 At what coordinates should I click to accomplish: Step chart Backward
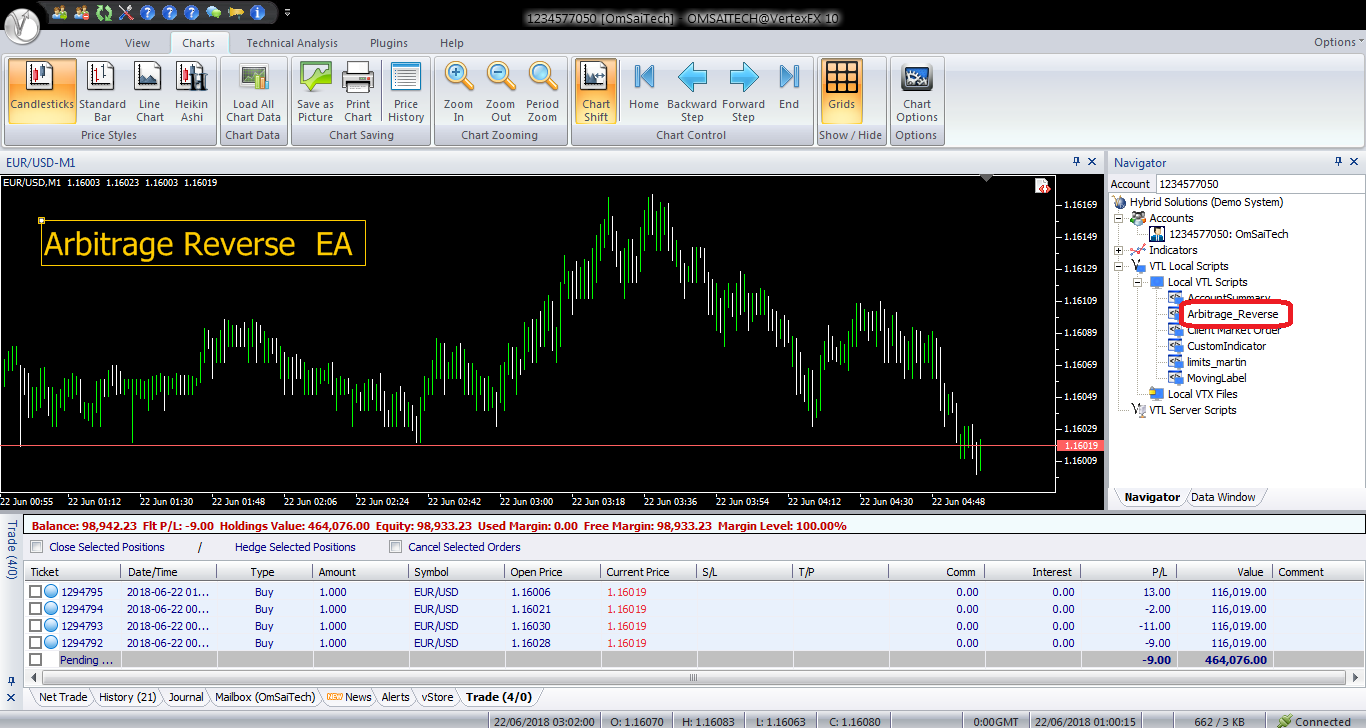point(692,91)
